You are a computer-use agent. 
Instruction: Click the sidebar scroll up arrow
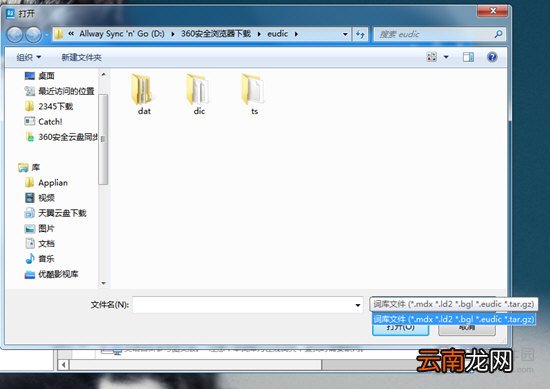click(103, 74)
